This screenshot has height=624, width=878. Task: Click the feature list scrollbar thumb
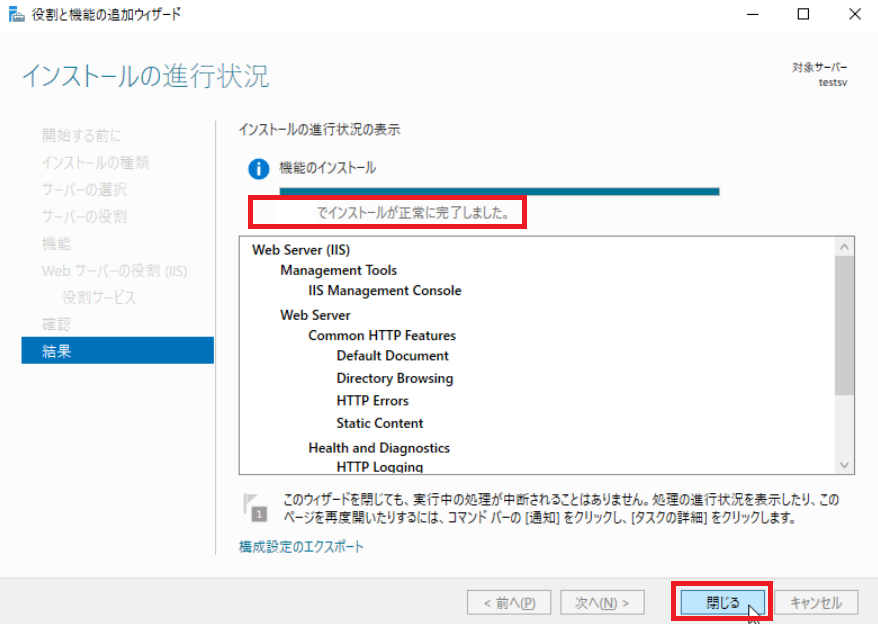tap(844, 325)
